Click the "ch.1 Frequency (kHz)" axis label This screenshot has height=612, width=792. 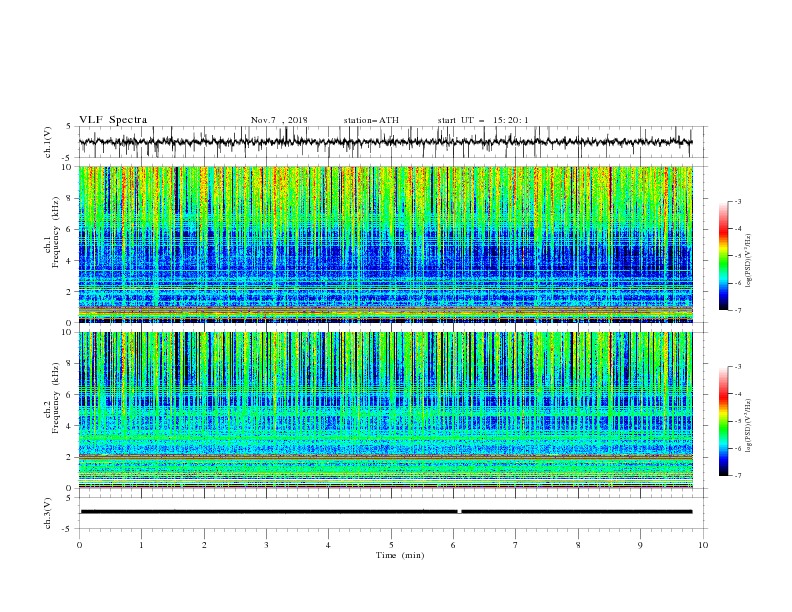click(x=52, y=232)
